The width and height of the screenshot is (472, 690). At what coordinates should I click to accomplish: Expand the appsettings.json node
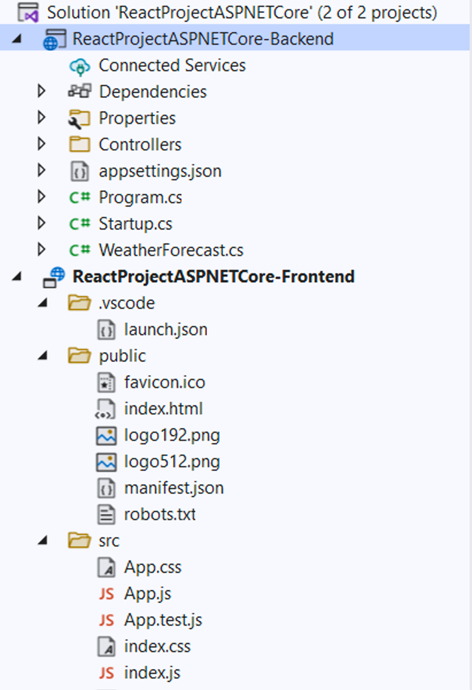(x=42, y=170)
